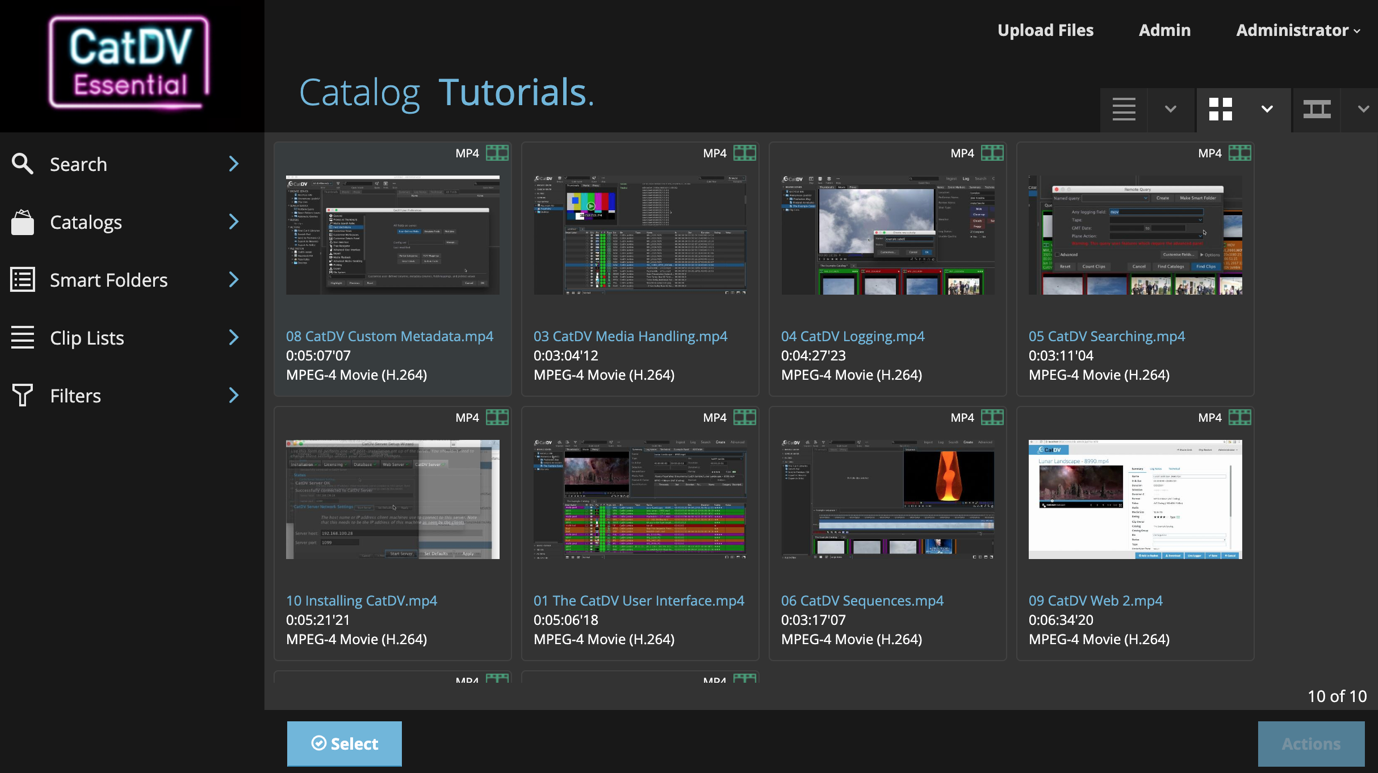Click film icon on 04 CatDV Logging card

click(x=992, y=153)
